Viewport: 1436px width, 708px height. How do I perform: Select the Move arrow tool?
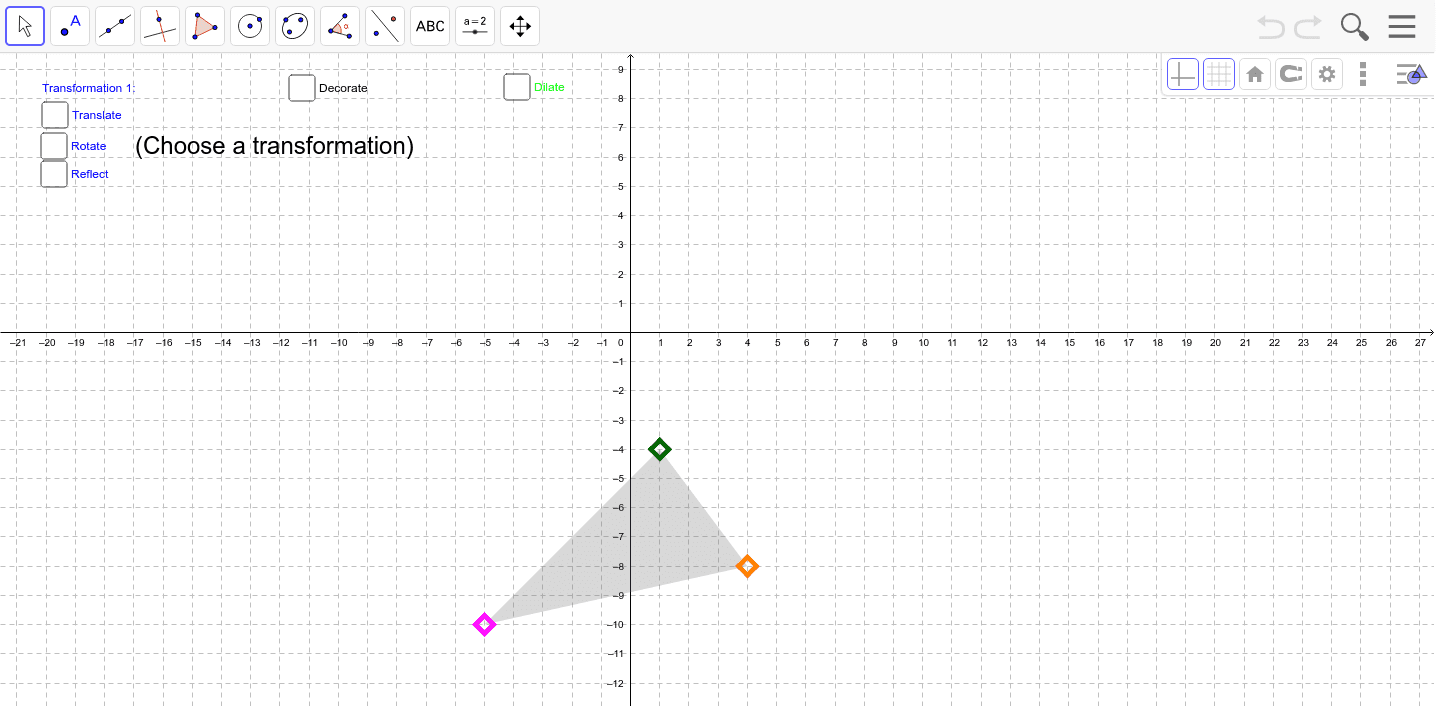coord(25,26)
